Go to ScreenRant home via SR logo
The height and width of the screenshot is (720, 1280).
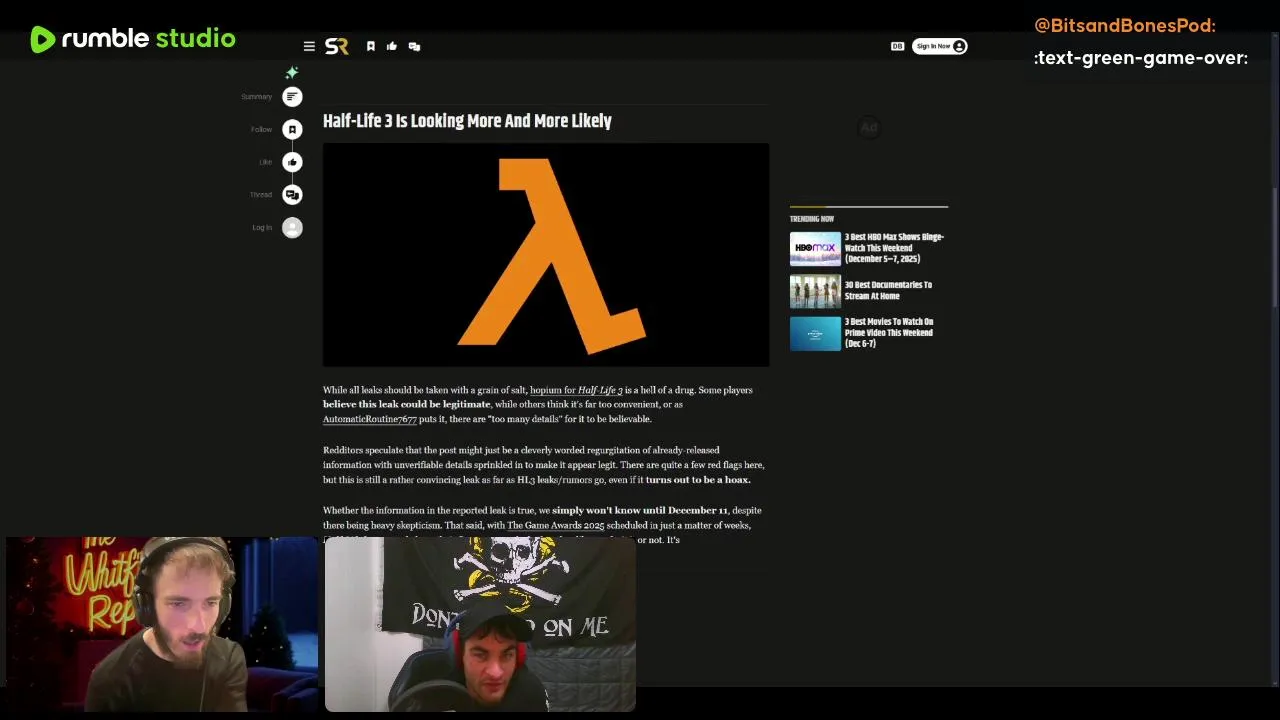pyautogui.click(x=337, y=46)
